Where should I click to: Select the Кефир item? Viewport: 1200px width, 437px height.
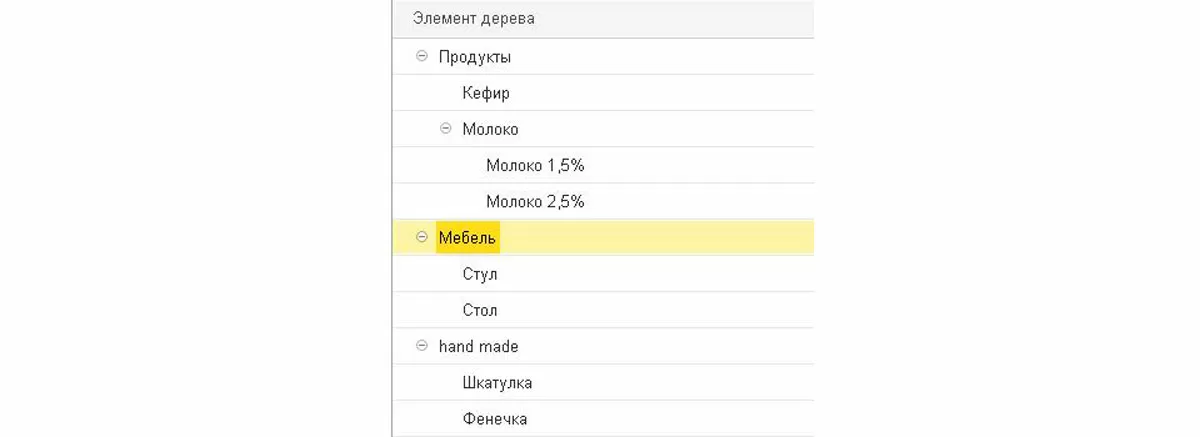point(486,93)
